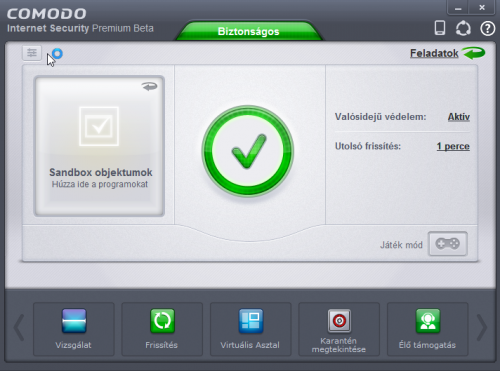Click the Biztonságos status tab
Viewport: 500px width, 371px height.
tap(249, 31)
